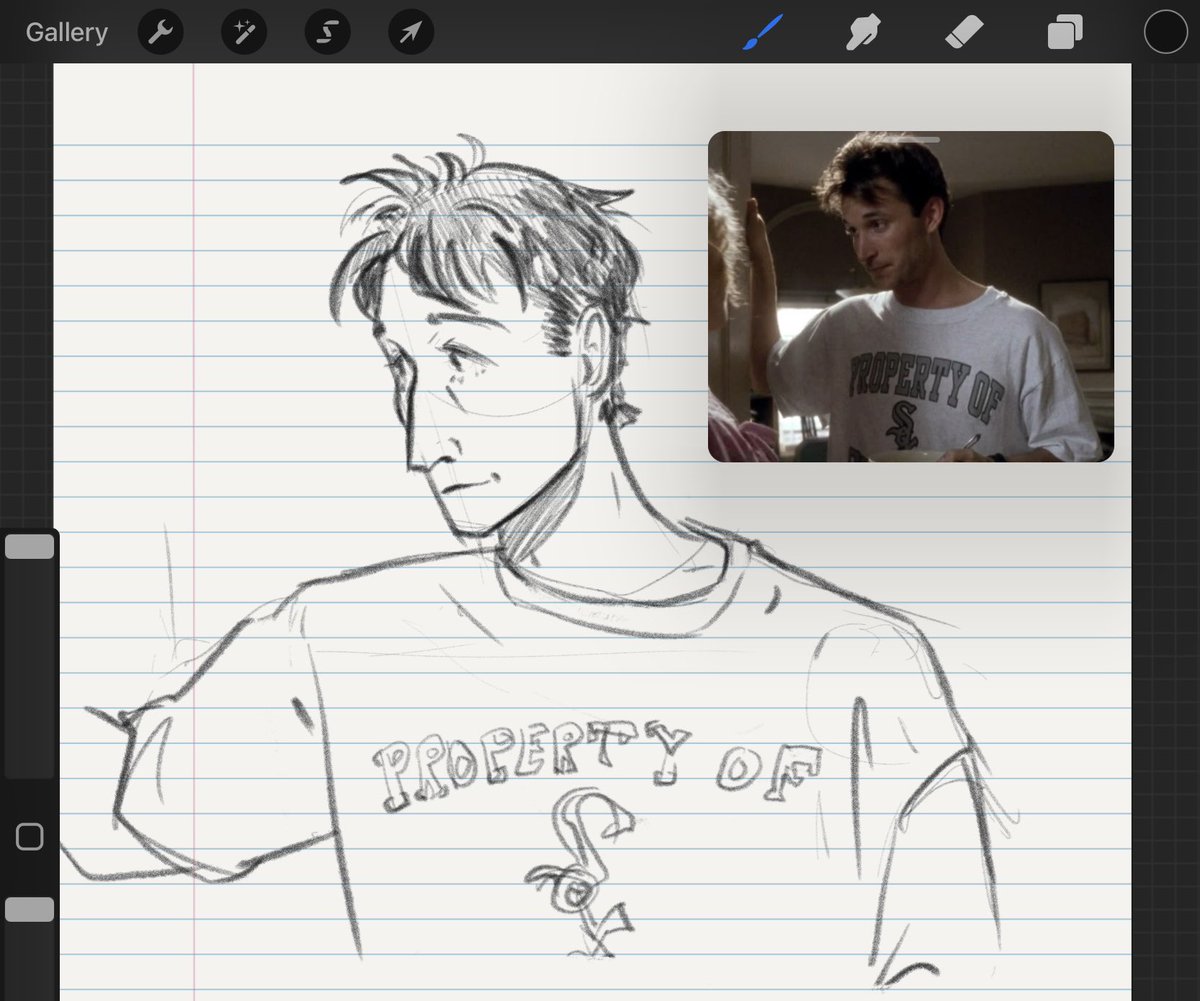The image size is (1200, 1001).
Task: Open the active color picker circle
Action: (1165, 32)
